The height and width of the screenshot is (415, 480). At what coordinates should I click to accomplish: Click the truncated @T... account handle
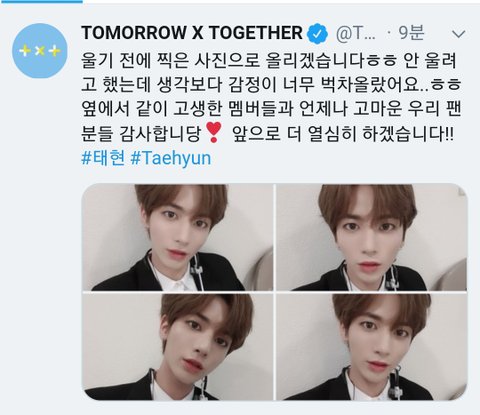coord(356,33)
